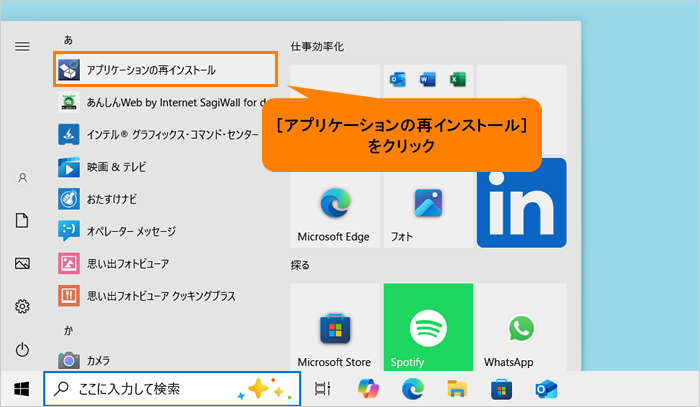Click the Windows Start button
This screenshot has height=407, width=700.
21,389
